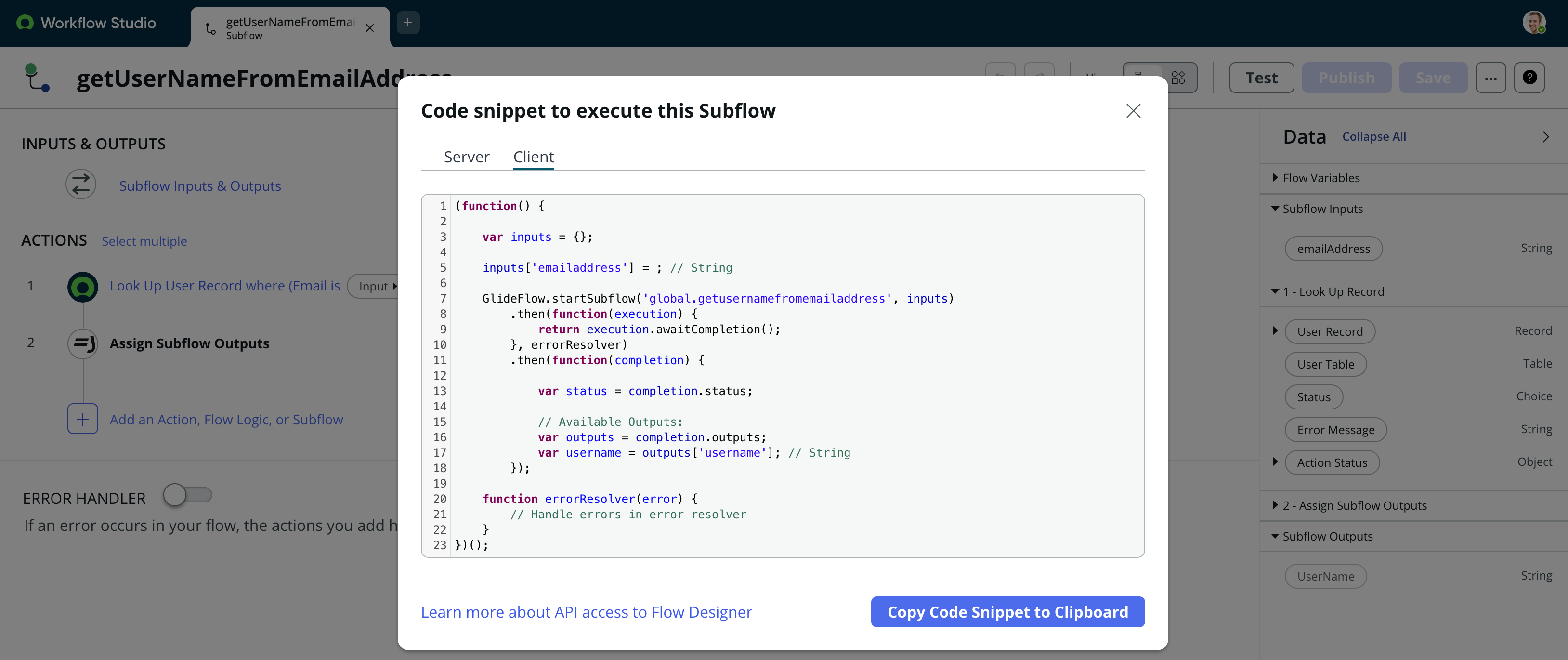1568x660 pixels.
Task: Switch to the diagram view icon
Action: pyautogui.click(x=1178, y=78)
